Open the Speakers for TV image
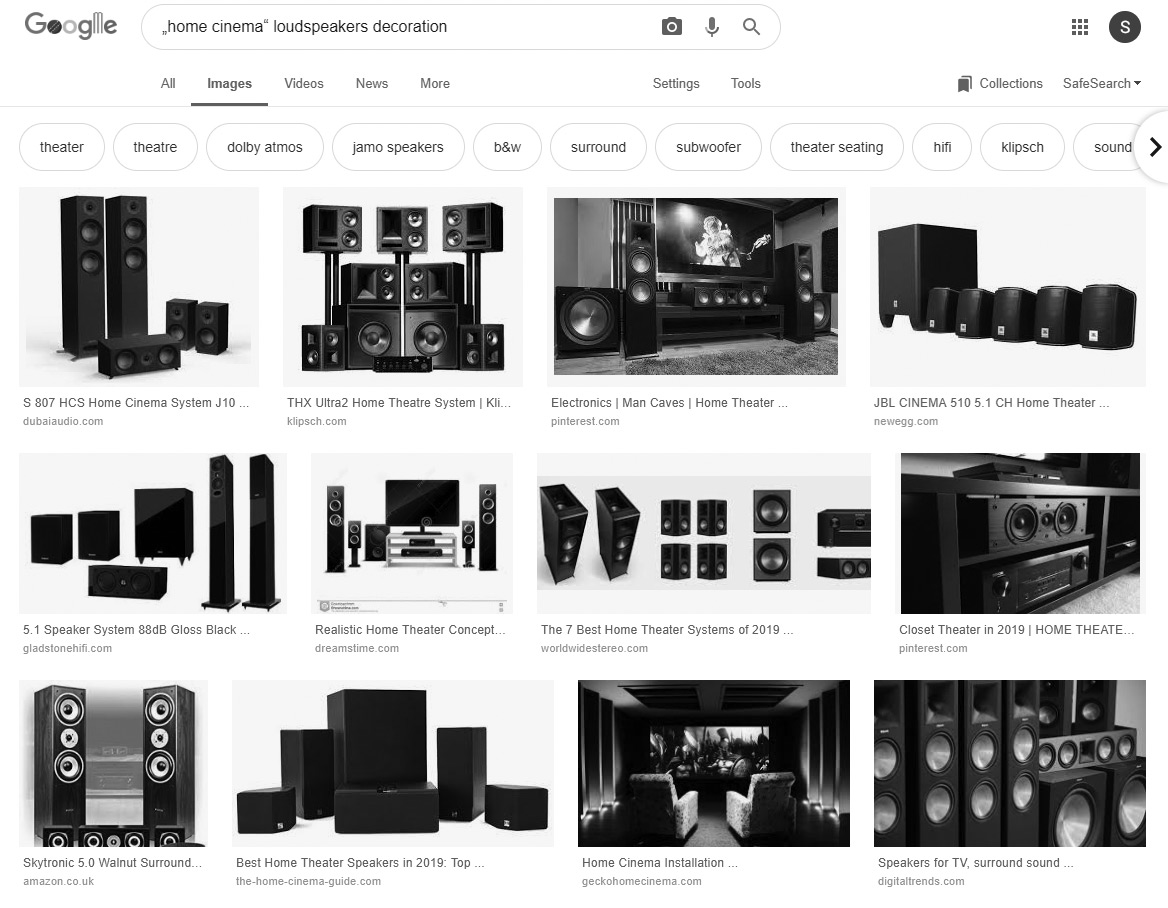 [x=1009, y=763]
